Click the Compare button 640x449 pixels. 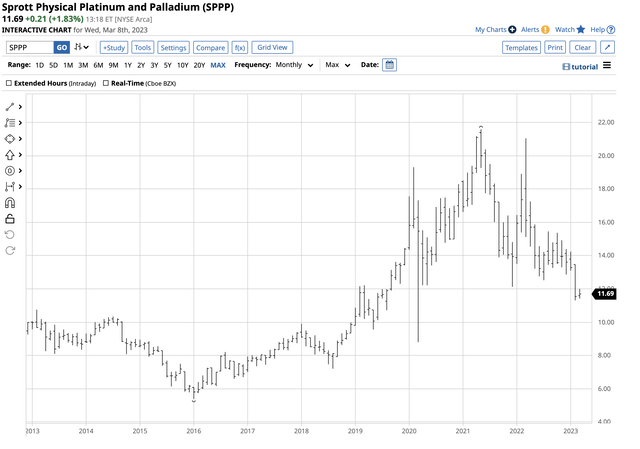point(210,47)
